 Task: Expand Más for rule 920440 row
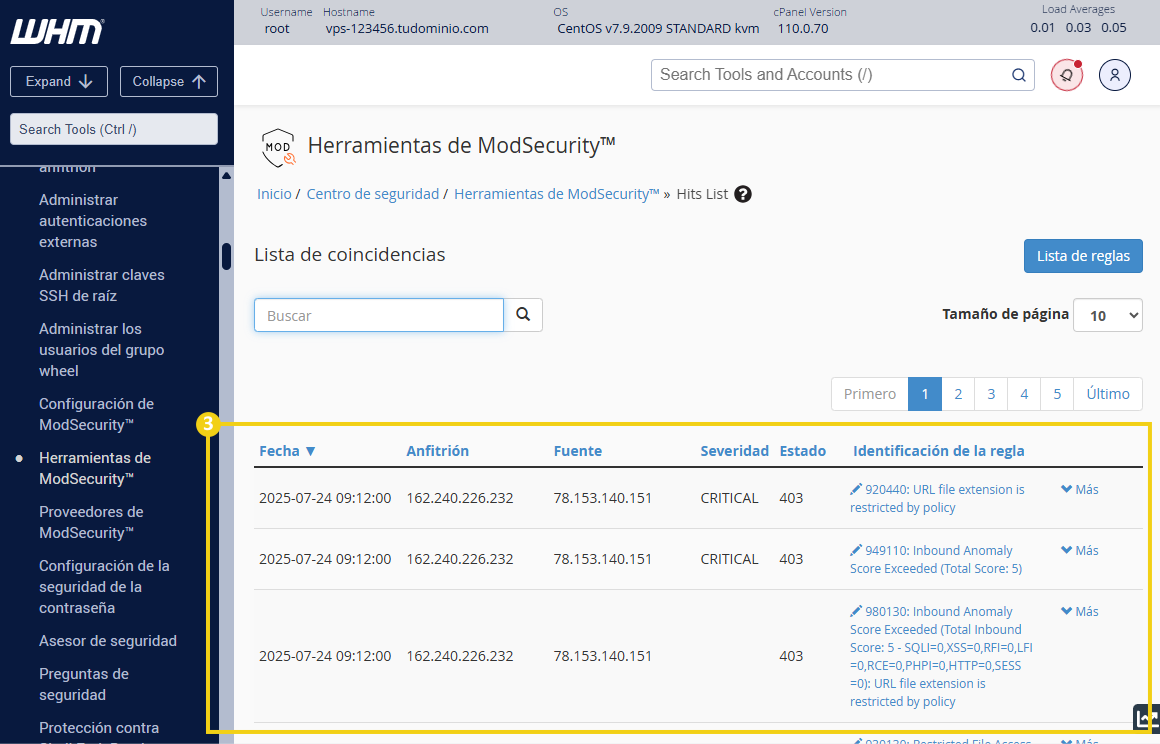1079,489
